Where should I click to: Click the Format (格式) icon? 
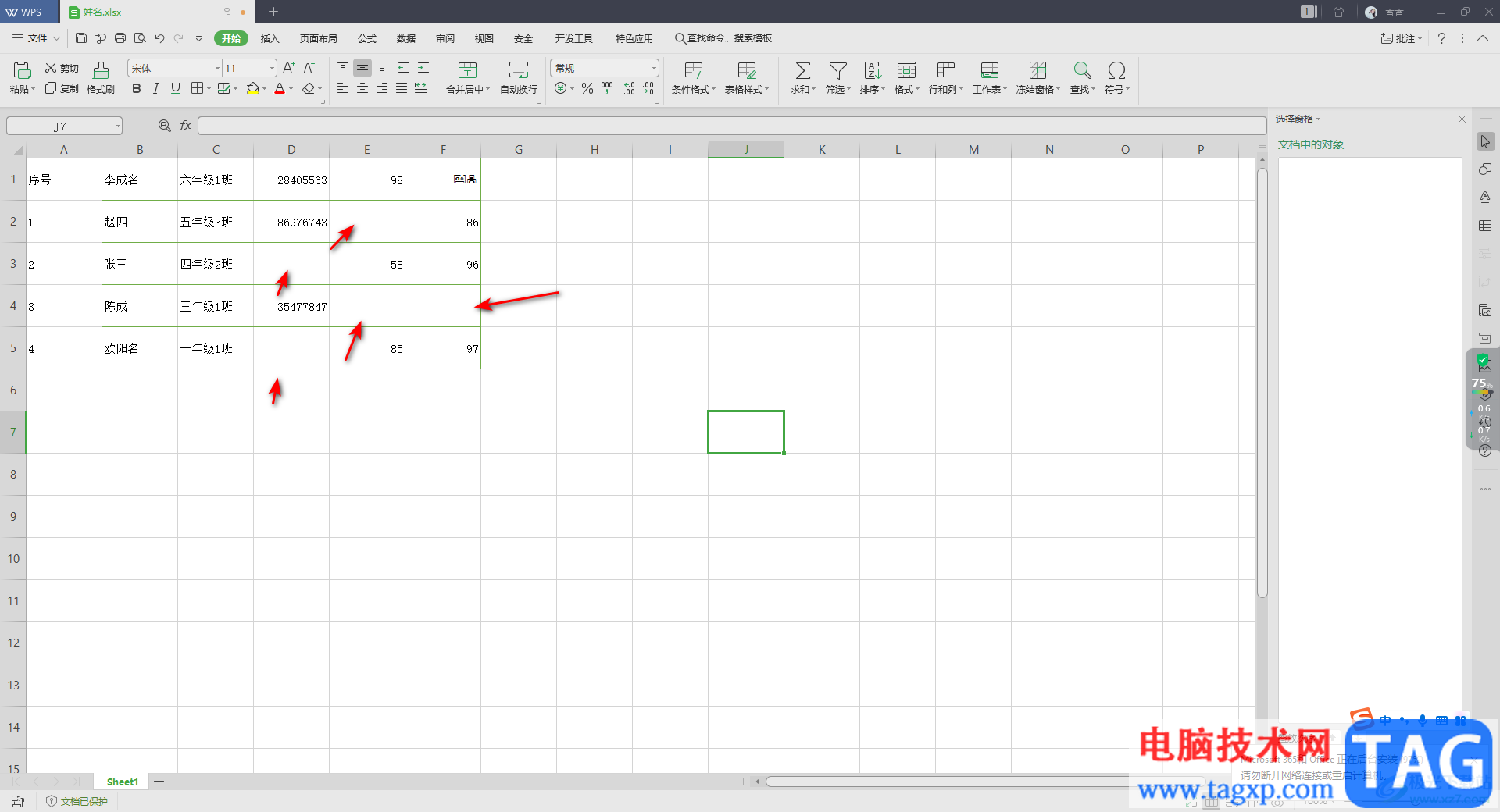pyautogui.click(x=906, y=71)
